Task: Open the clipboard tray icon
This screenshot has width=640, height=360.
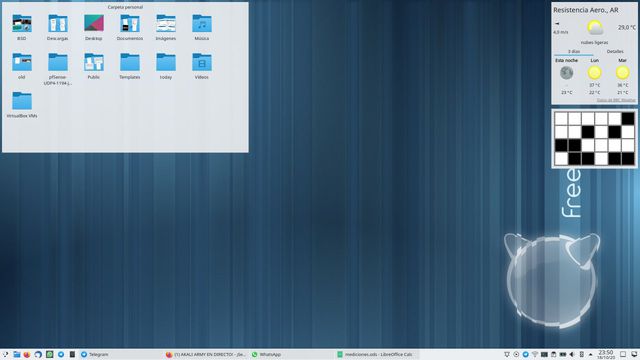Action: coord(553,354)
